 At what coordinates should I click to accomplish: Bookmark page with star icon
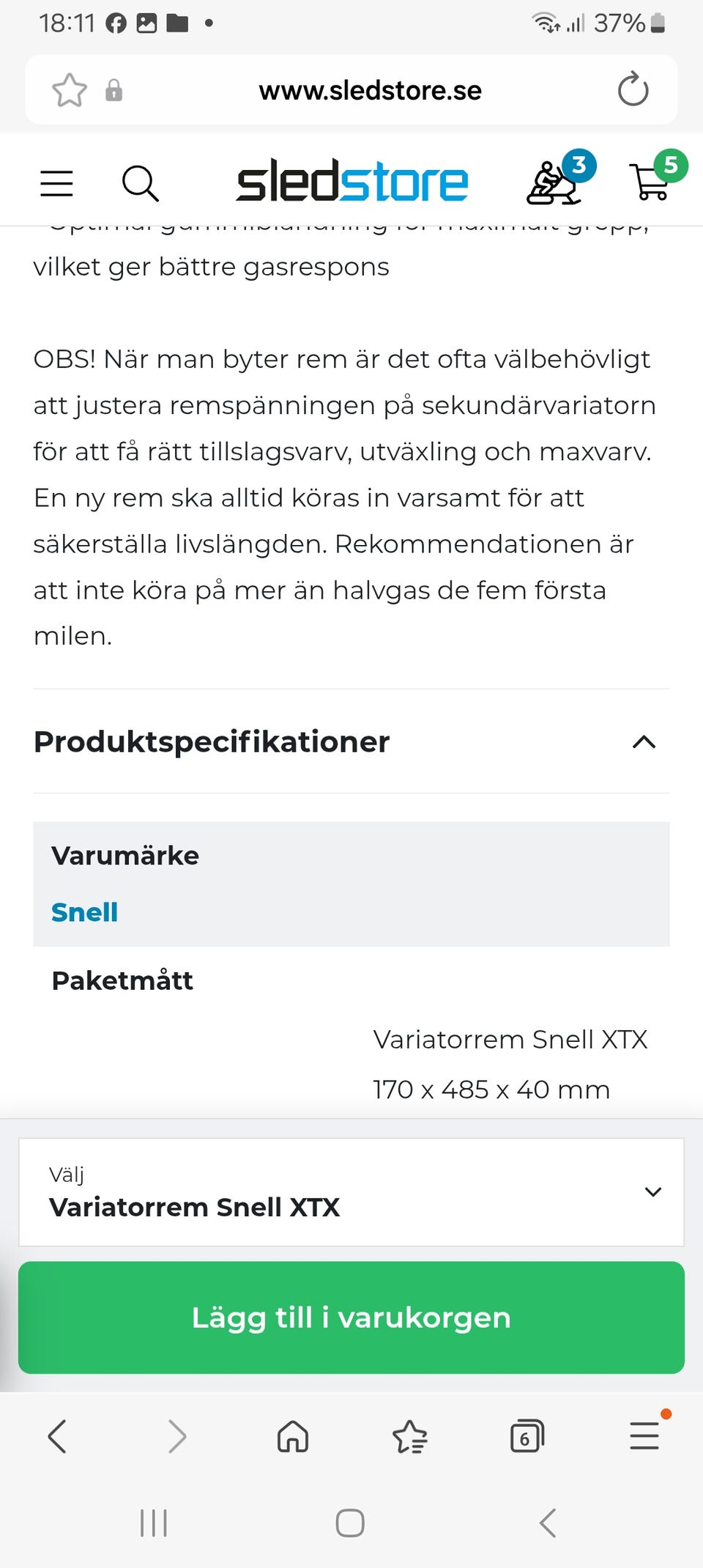click(x=70, y=90)
